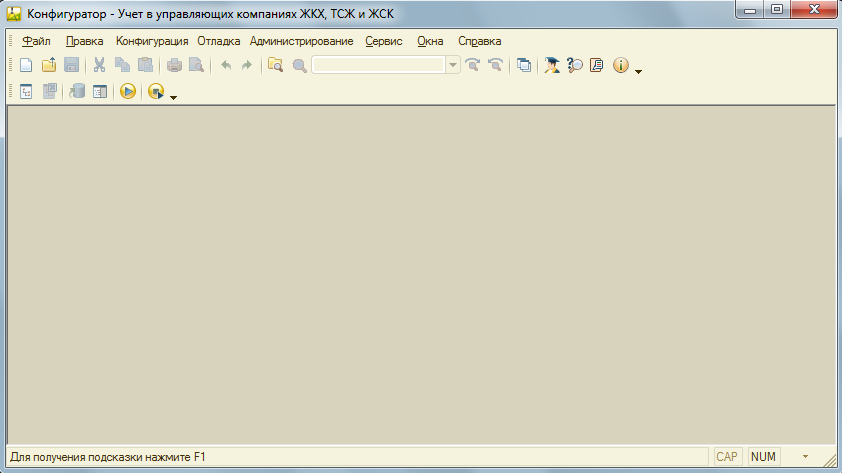
Task: Expand the standard toolbar options arrow
Action: pos(639,72)
